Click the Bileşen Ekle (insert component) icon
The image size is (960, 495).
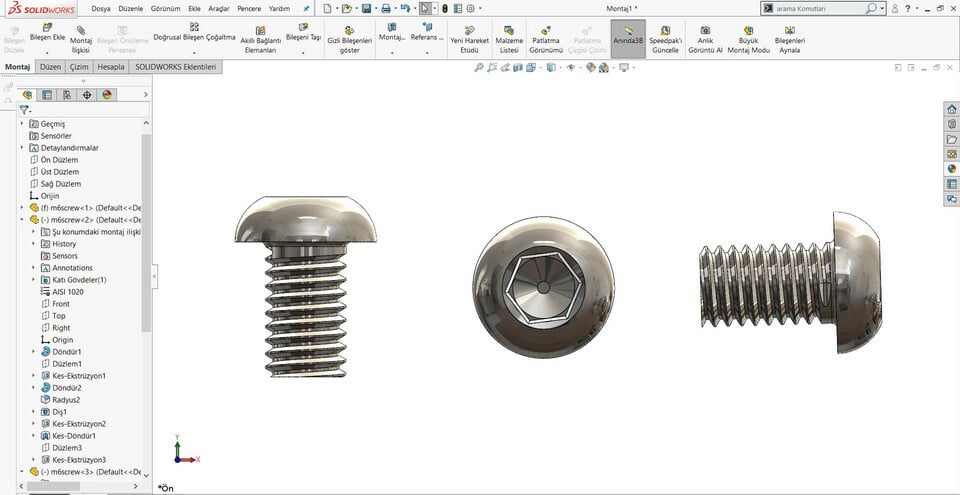tap(47, 28)
